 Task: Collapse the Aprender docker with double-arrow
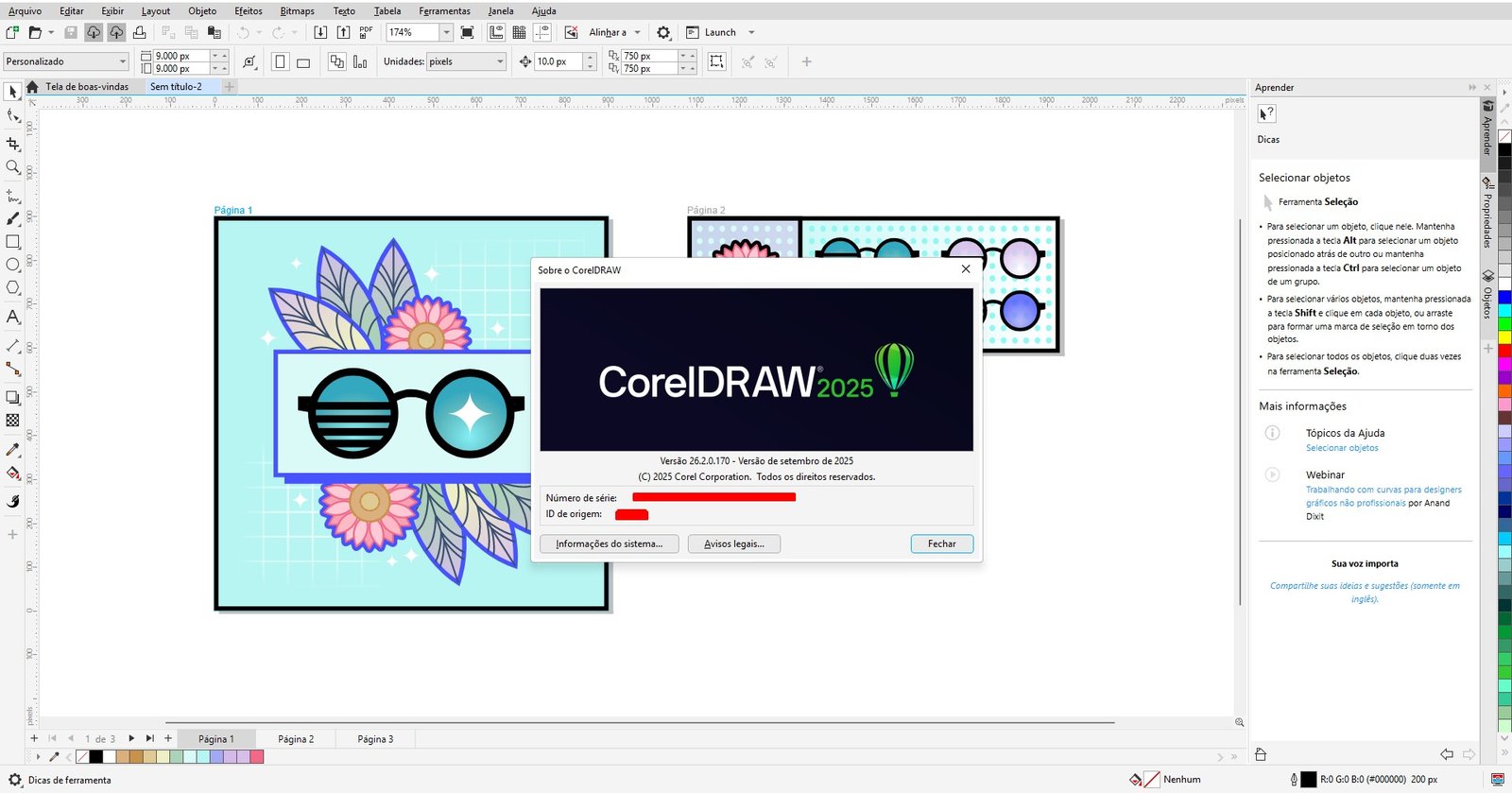point(1472,87)
